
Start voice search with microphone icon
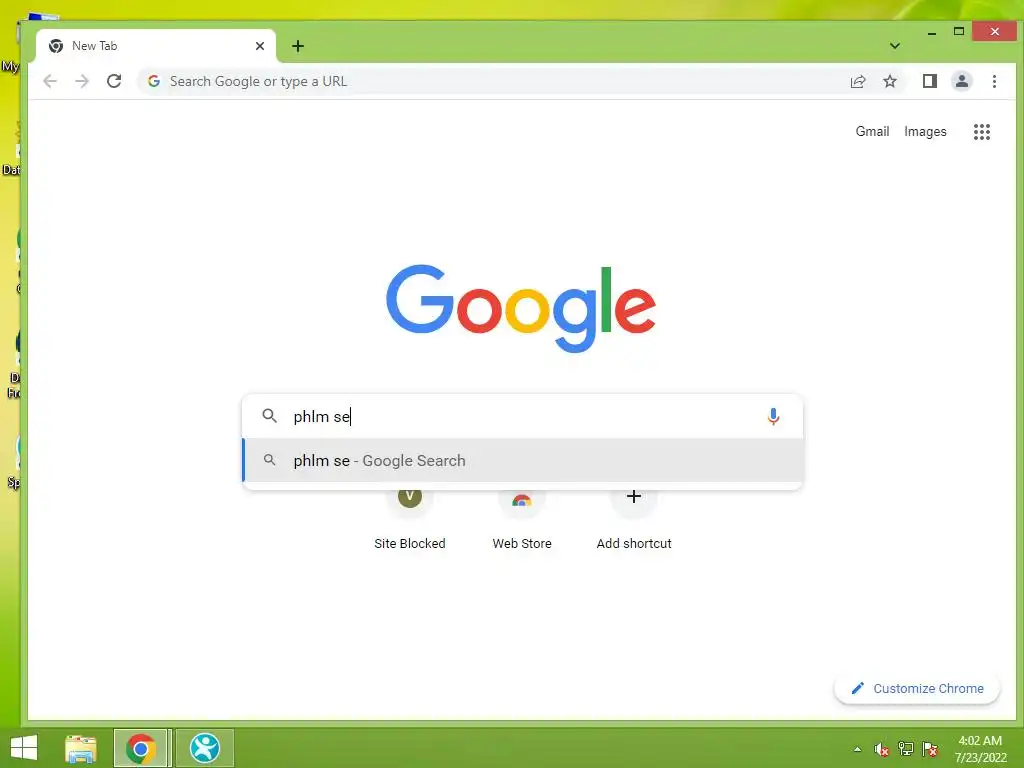pyautogui.click(x=773, y=416)
